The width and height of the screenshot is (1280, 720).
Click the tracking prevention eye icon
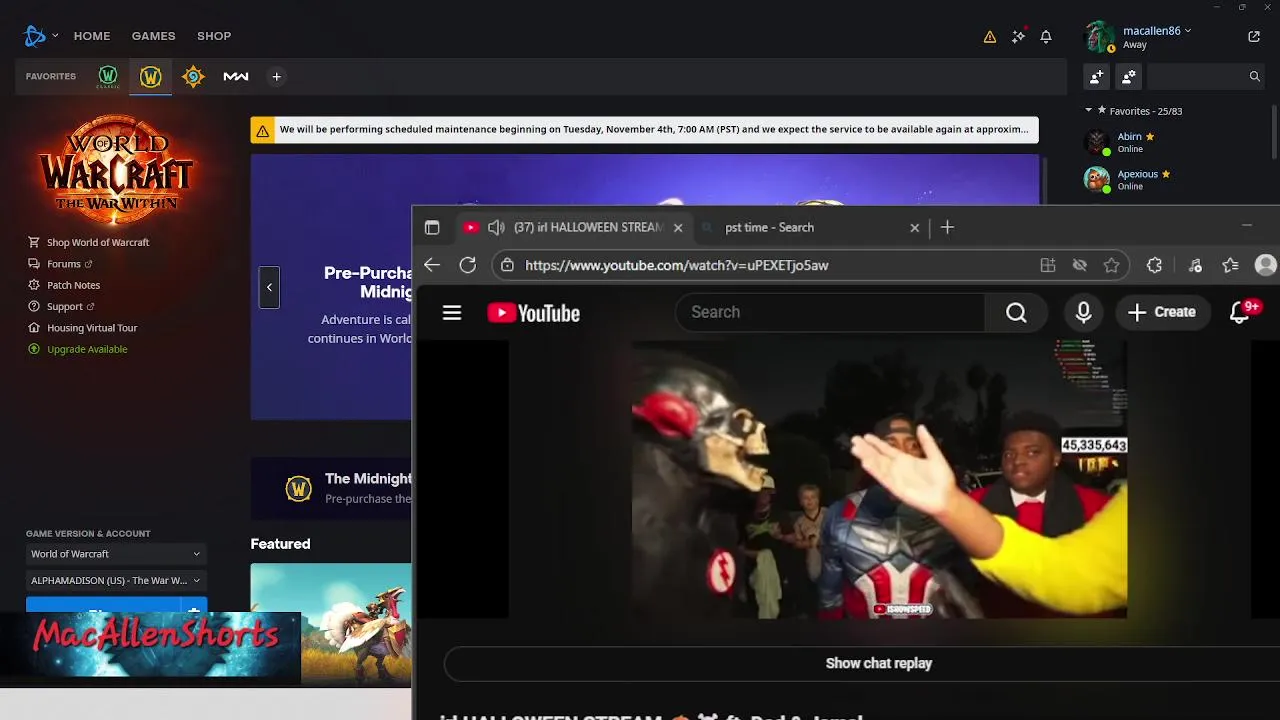tap(1080, 265)
